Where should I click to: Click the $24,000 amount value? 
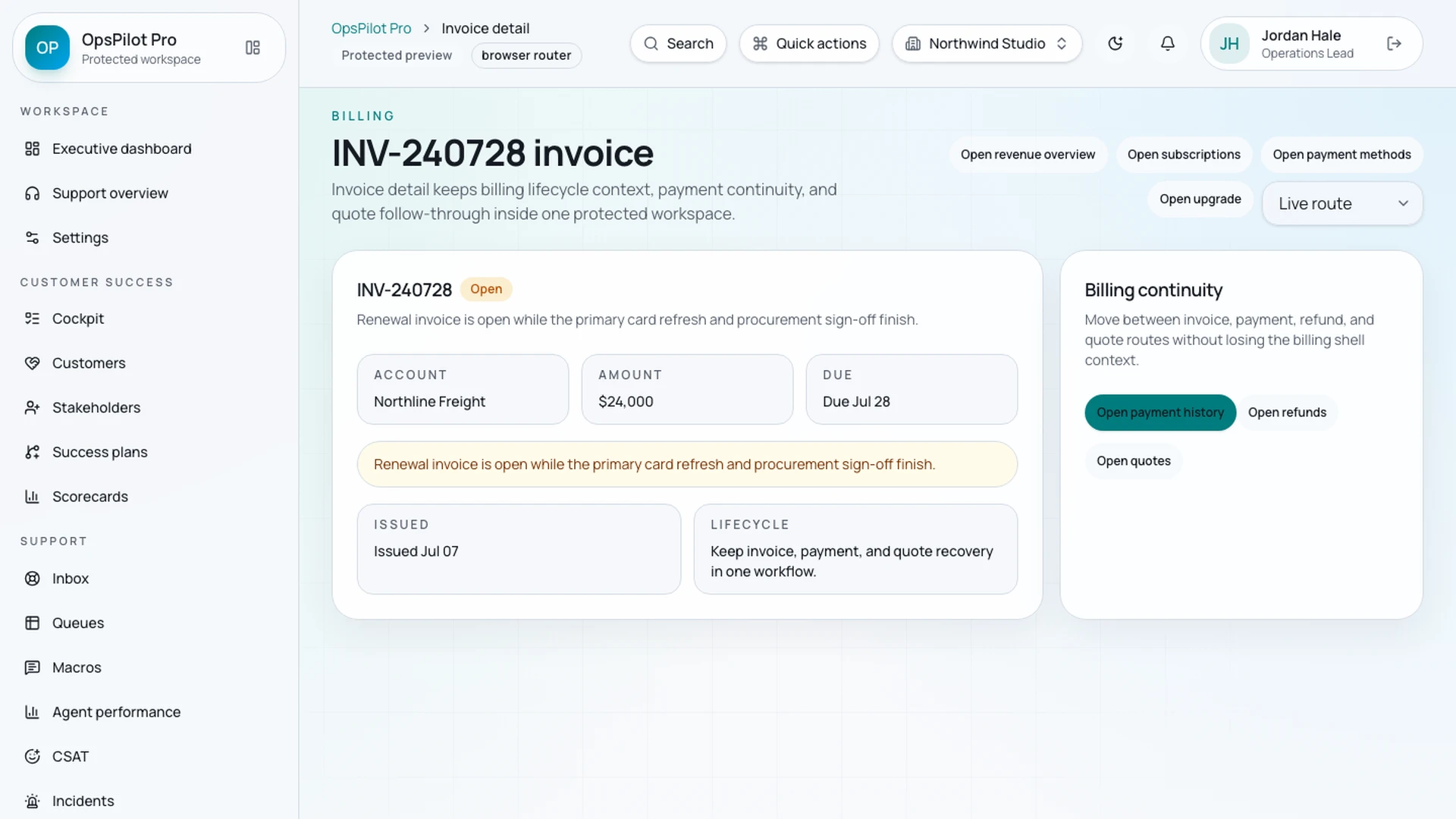tap(626, 402)
